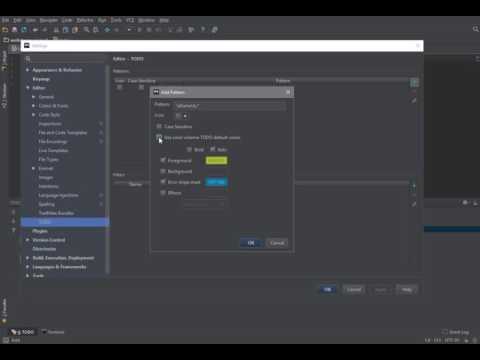Open the Icon dropdown in Add Pattern
The height and width of the screenshot is (360, 480).
182,116
